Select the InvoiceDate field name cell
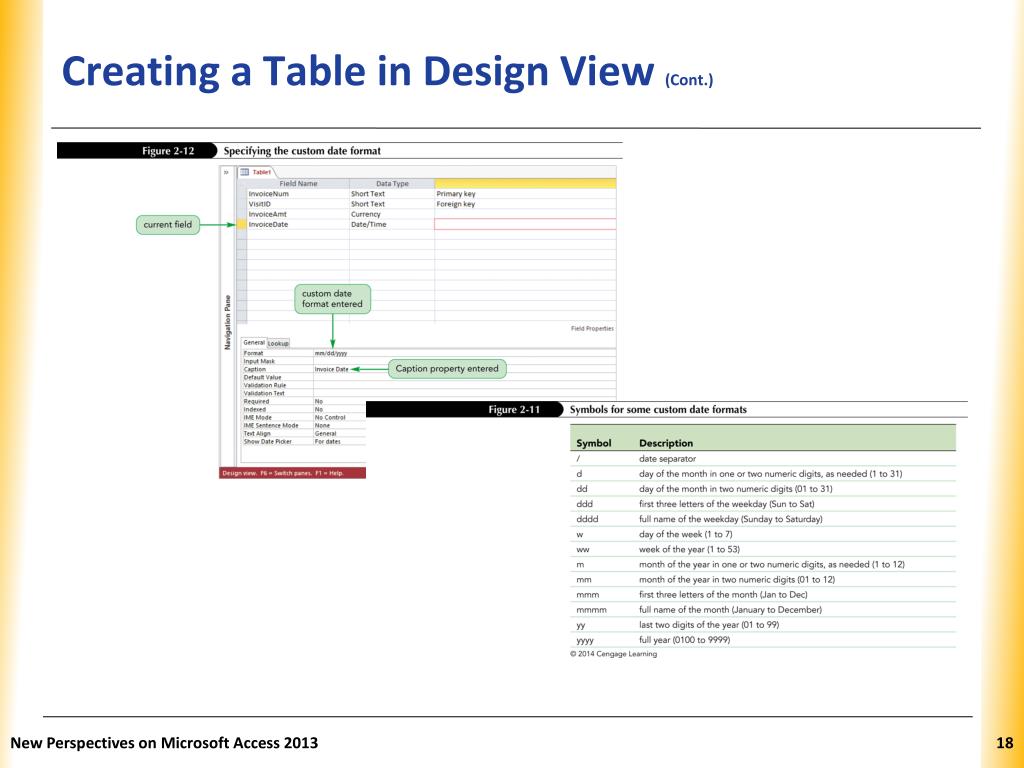The height and width of the screenshot is (768, 1024). click(x=298, y=224)
